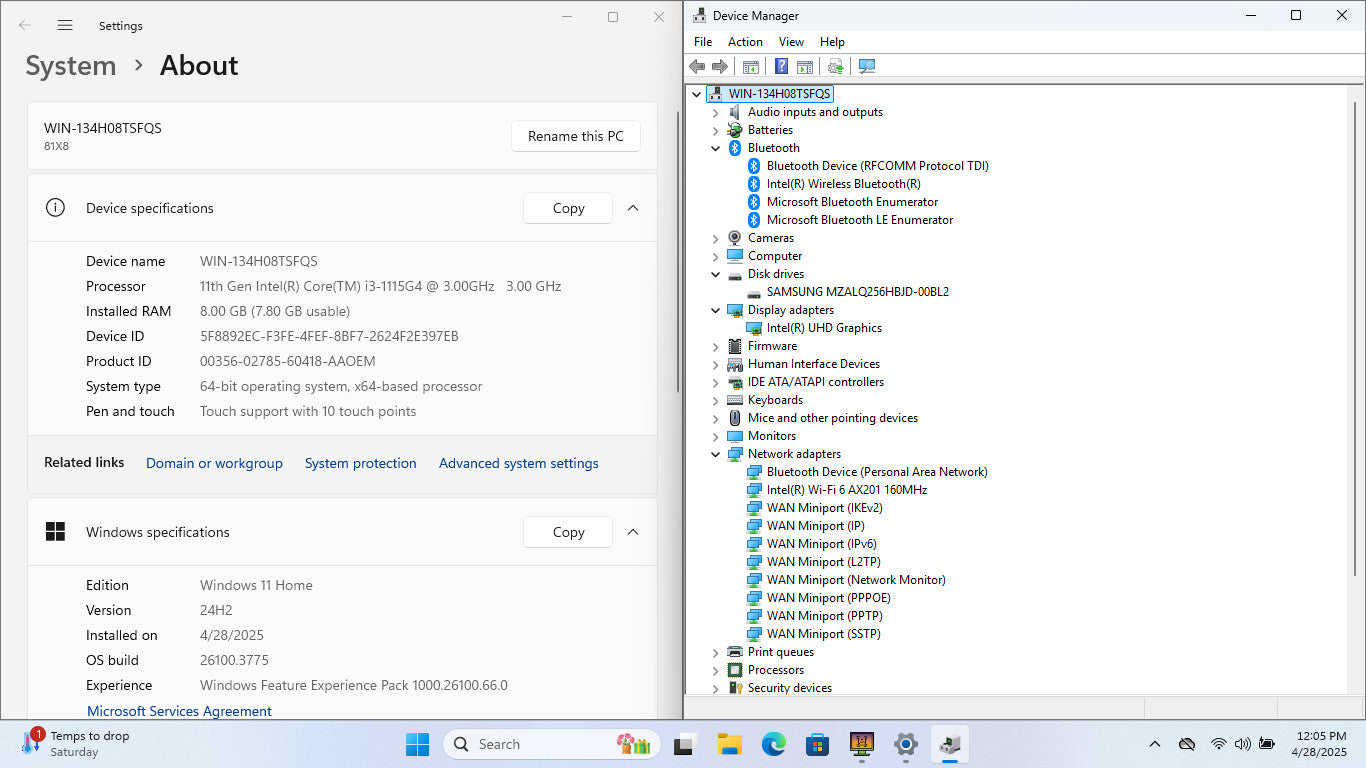Click the Settings gear icon on taskbar

coord(906,744)
